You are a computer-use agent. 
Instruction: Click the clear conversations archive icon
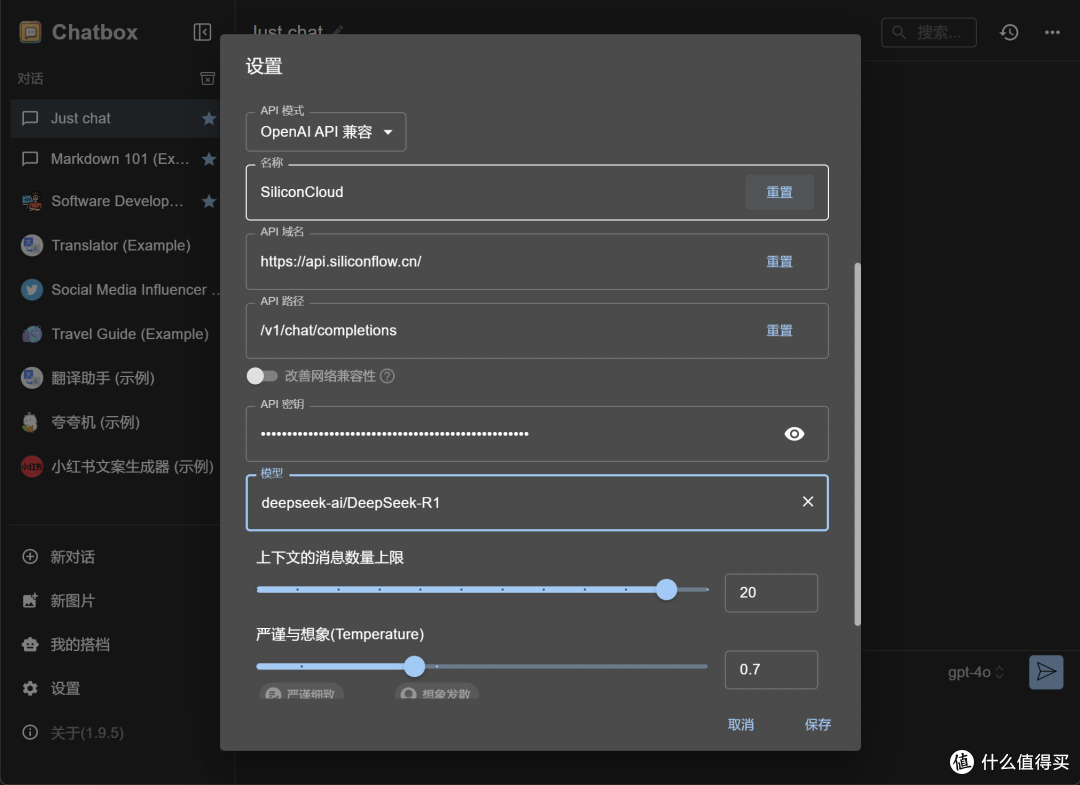pyautogui.click(x=207, y=78)
